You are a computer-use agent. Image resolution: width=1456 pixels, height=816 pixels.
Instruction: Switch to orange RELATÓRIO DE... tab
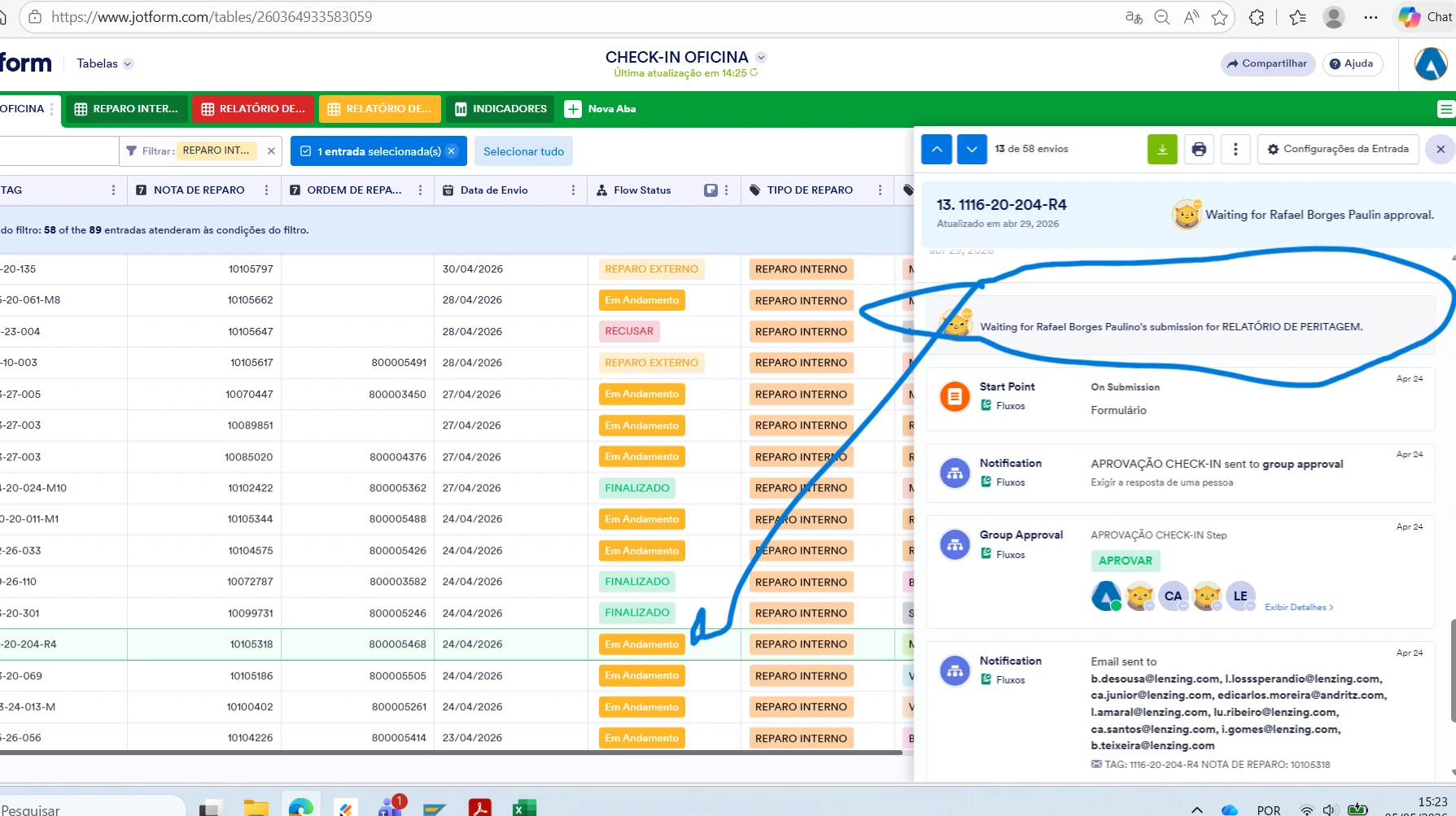[x=380, y=109]
